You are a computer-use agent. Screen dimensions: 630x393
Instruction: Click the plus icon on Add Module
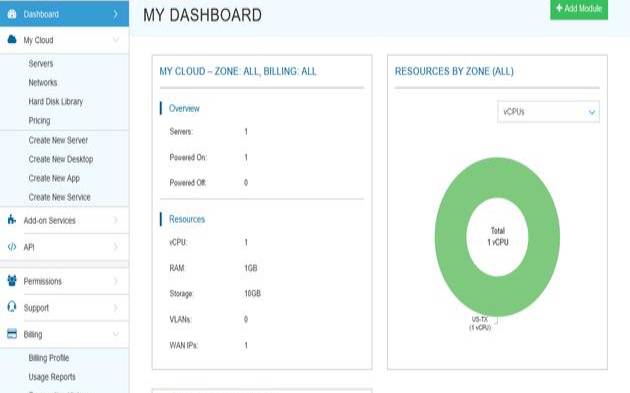559,8
